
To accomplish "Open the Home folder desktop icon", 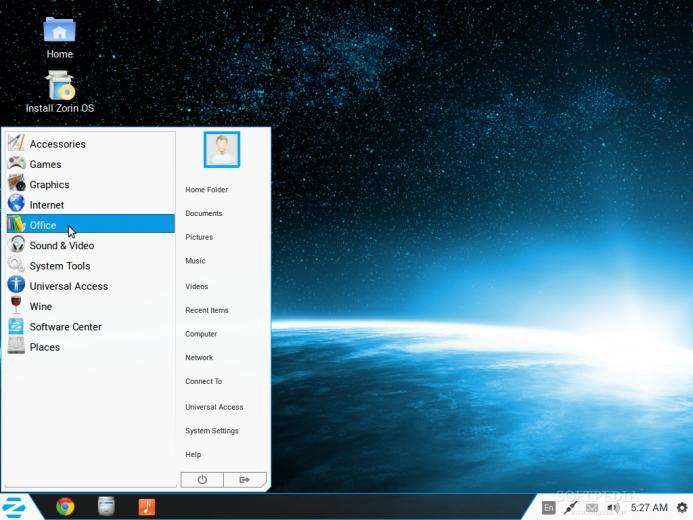I will pyautogui.click(x=60, y=38).
